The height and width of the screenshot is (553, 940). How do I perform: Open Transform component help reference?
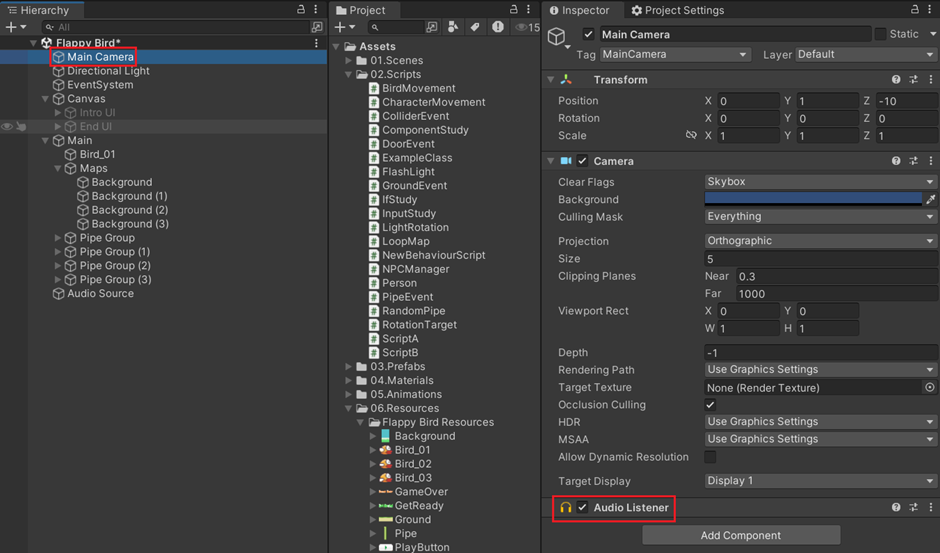tap(896, 79)
